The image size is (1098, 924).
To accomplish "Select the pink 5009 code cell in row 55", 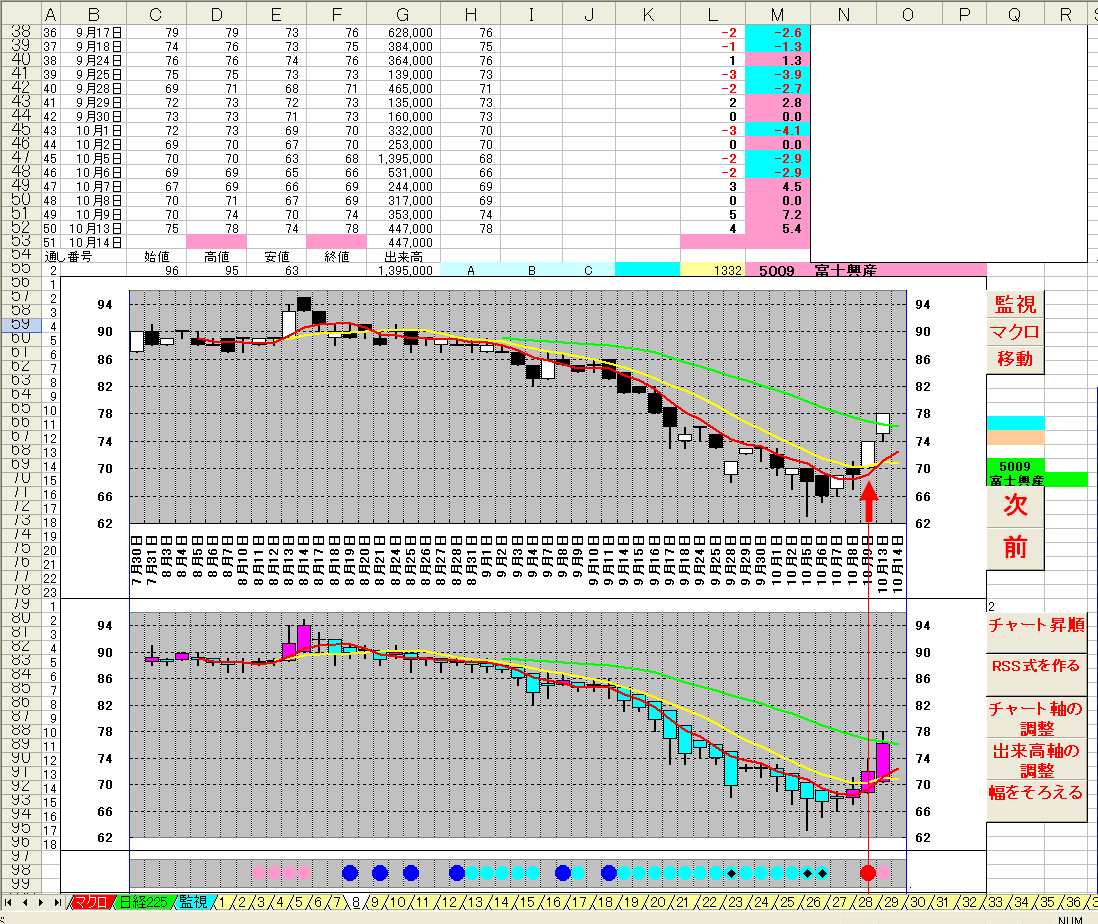I will tap(777, 270).
